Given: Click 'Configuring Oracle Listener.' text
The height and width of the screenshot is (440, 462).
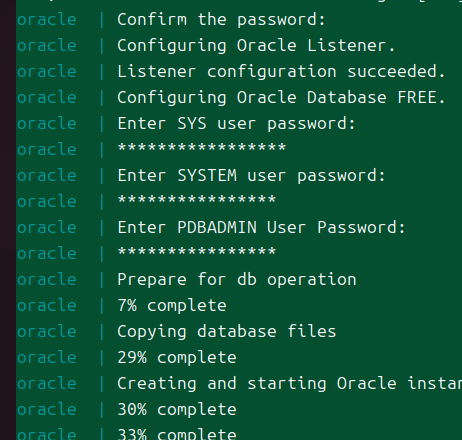Looking at the screenshot, I should (256, 46).
